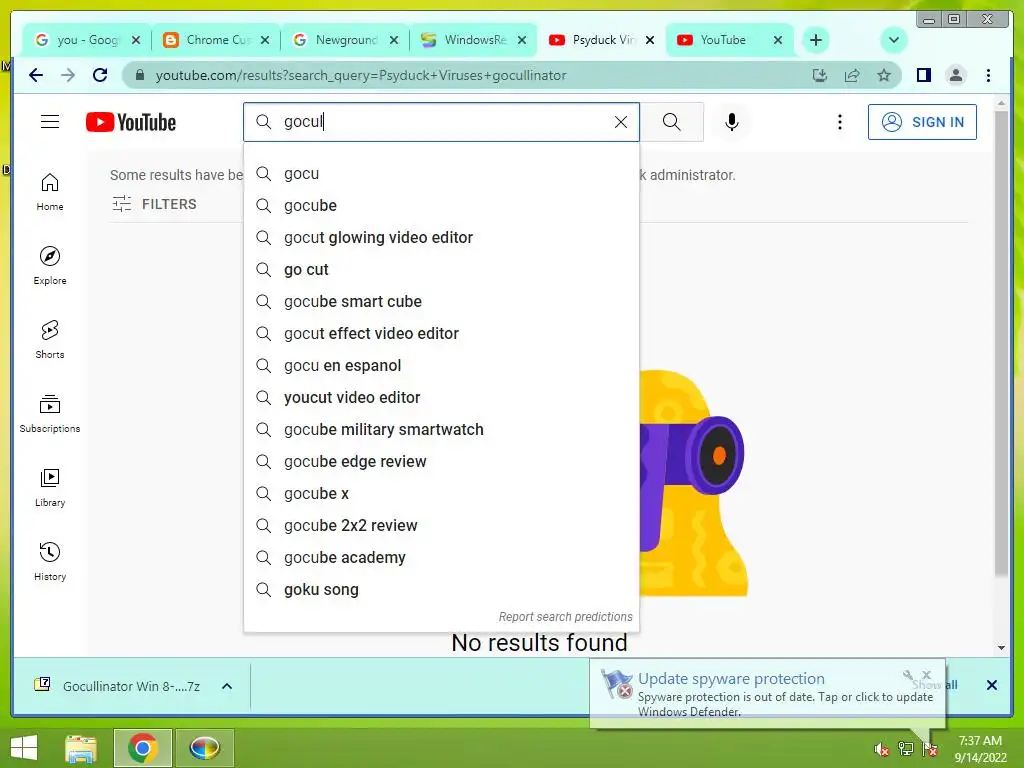Open File Explorer from taskbar
Viewport: 1024px width, 768px height.
point(81,748)
